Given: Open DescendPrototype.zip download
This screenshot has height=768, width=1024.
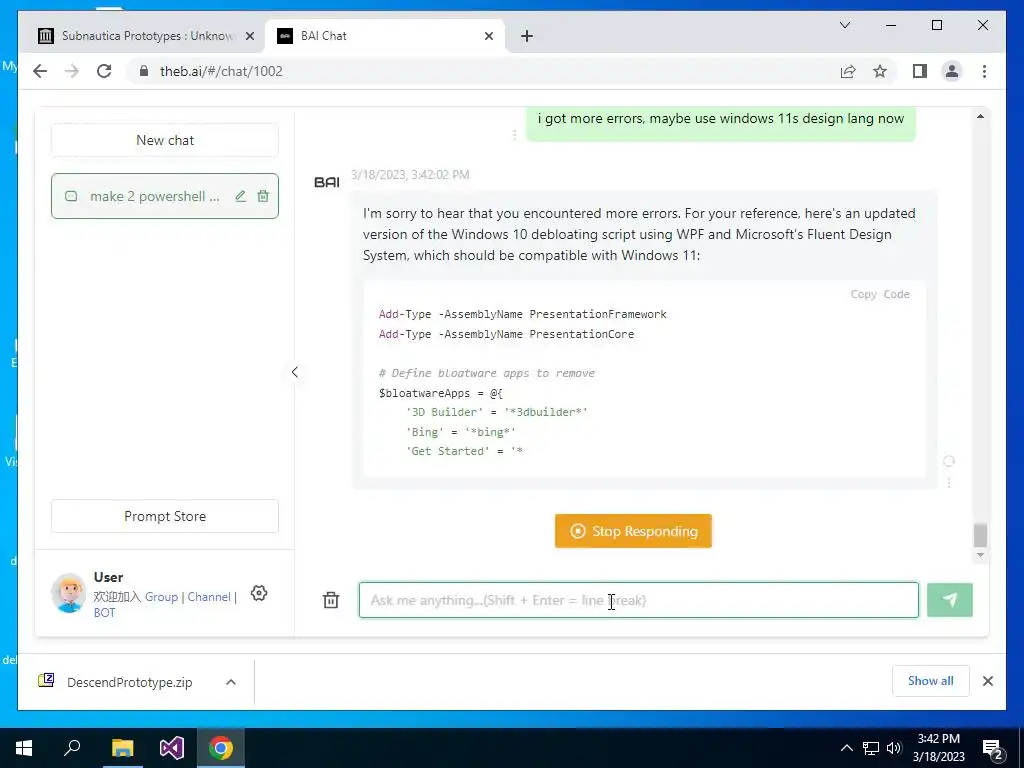Looking at the screenshot, I should pos(129,682).
